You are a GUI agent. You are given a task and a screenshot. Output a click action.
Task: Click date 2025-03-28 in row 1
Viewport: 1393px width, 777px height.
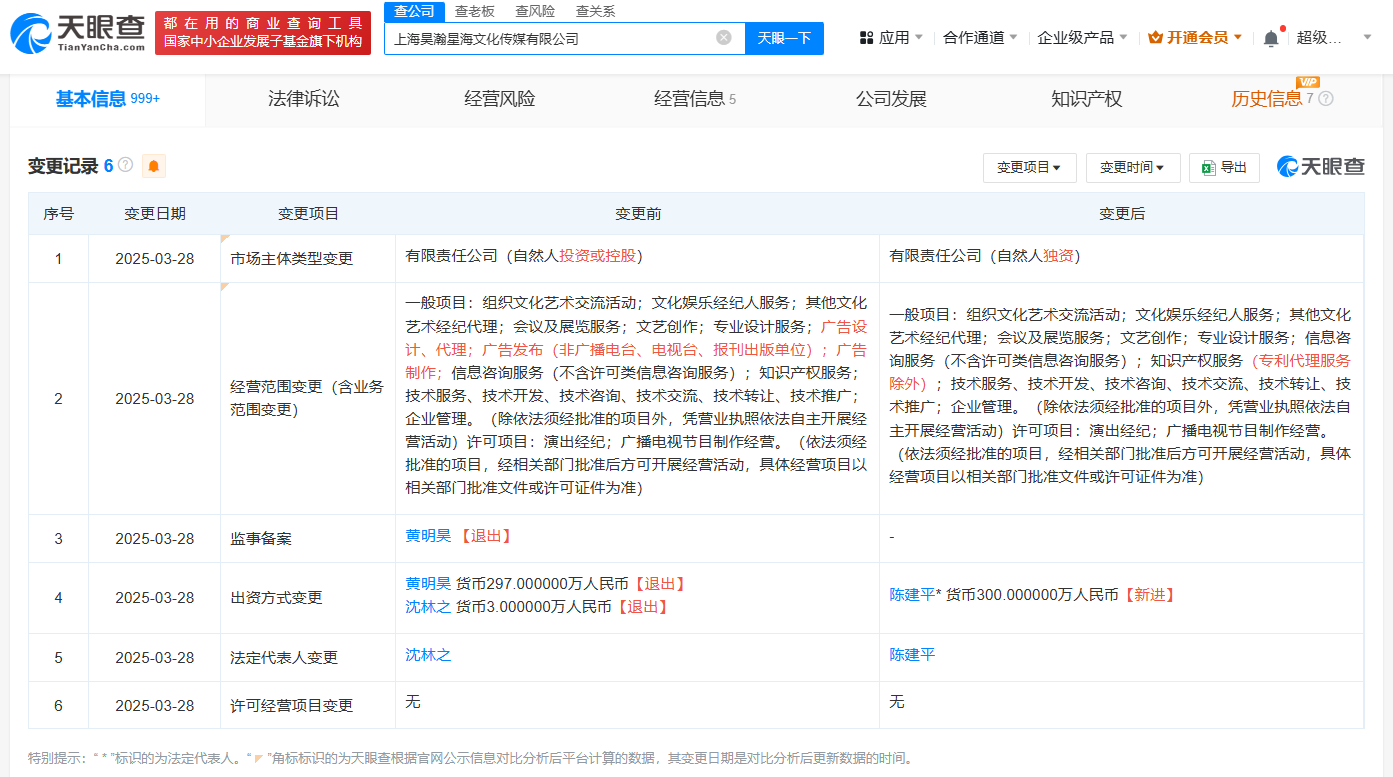point(155,259)
